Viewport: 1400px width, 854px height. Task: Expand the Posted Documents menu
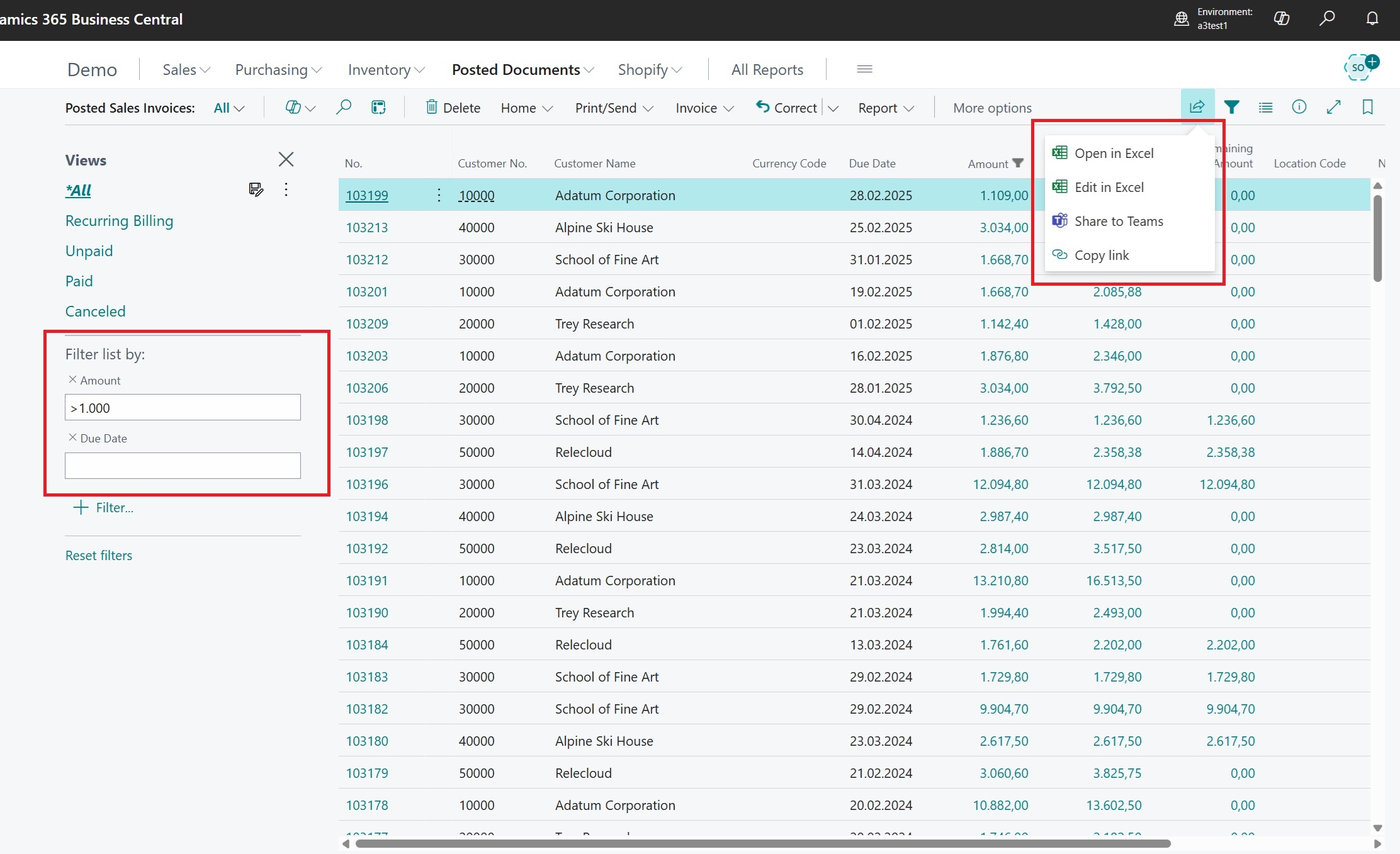(523, 69)
